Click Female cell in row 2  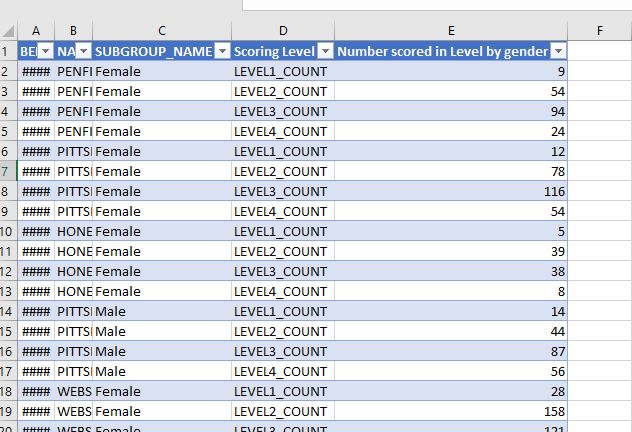162,71
